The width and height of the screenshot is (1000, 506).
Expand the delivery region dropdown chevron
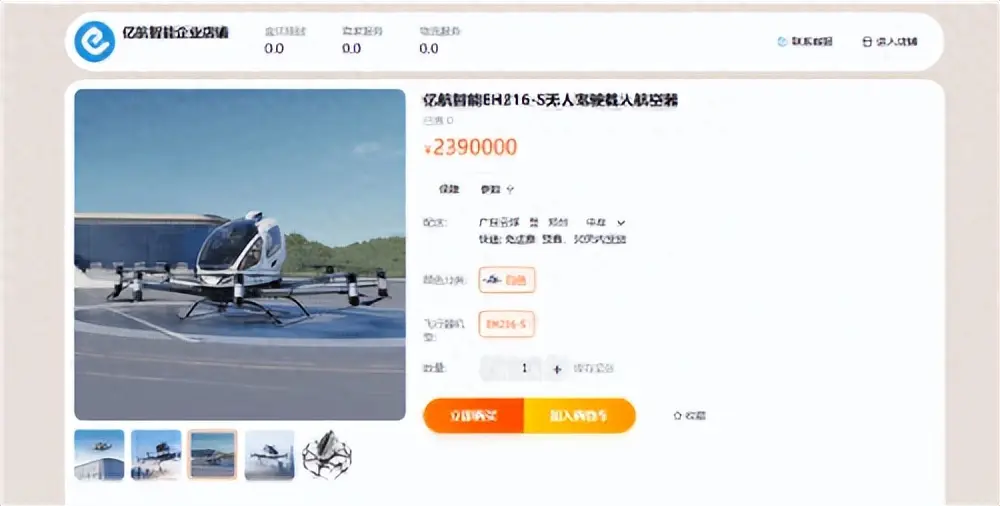[621, 223]
